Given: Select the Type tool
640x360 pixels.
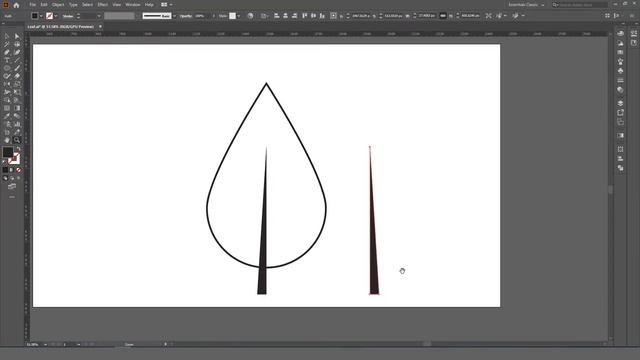Looking at the screenshot, I should [x=7, y=60].
